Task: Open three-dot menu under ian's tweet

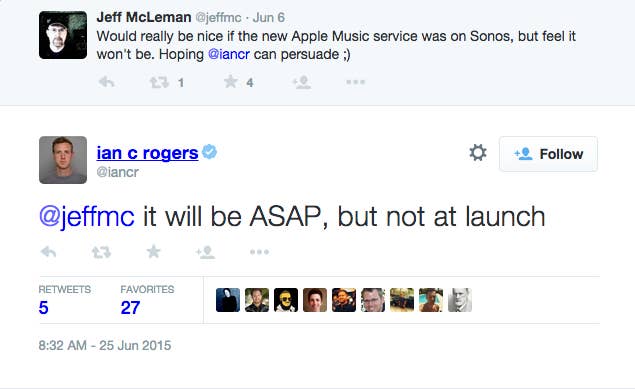Action: [x=259, y=252]
